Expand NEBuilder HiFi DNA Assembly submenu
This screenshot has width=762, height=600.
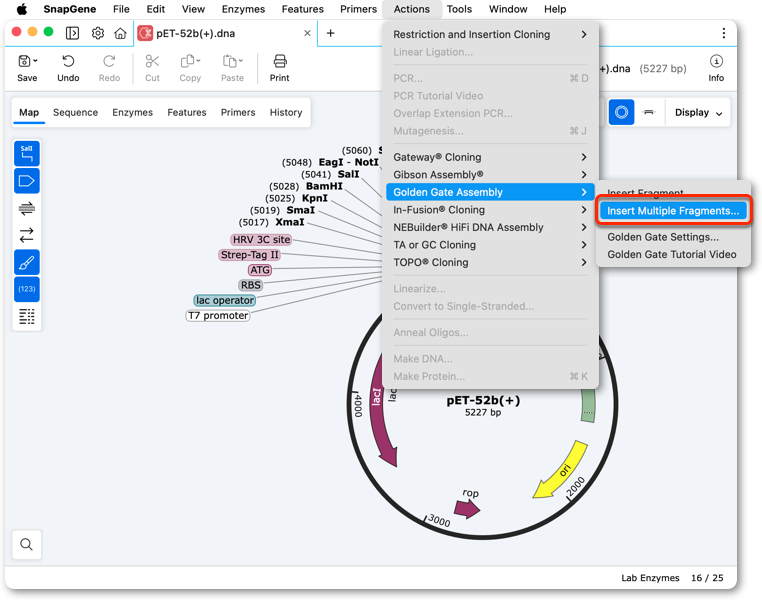(x=490, y=227)
